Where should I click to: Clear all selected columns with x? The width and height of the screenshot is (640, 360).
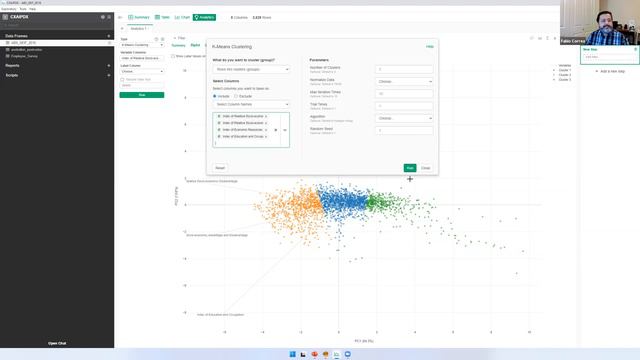coord(276,130)
